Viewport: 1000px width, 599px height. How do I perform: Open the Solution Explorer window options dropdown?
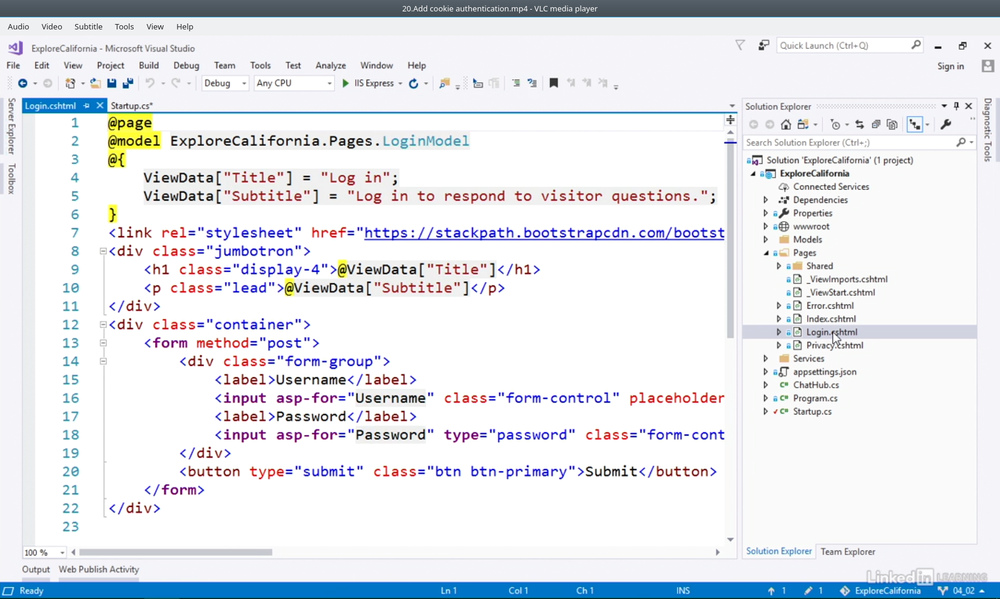click(944, 106)
